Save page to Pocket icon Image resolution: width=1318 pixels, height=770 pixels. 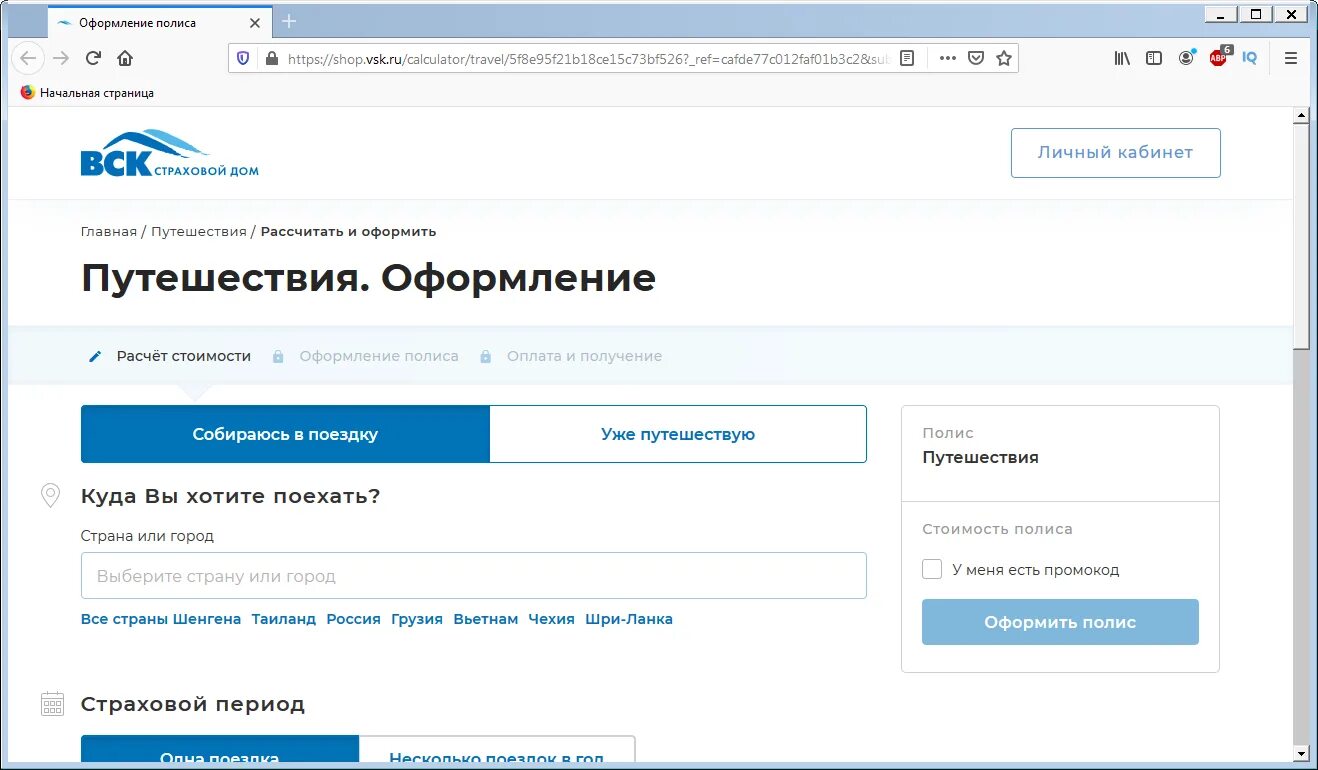(976, 58)
